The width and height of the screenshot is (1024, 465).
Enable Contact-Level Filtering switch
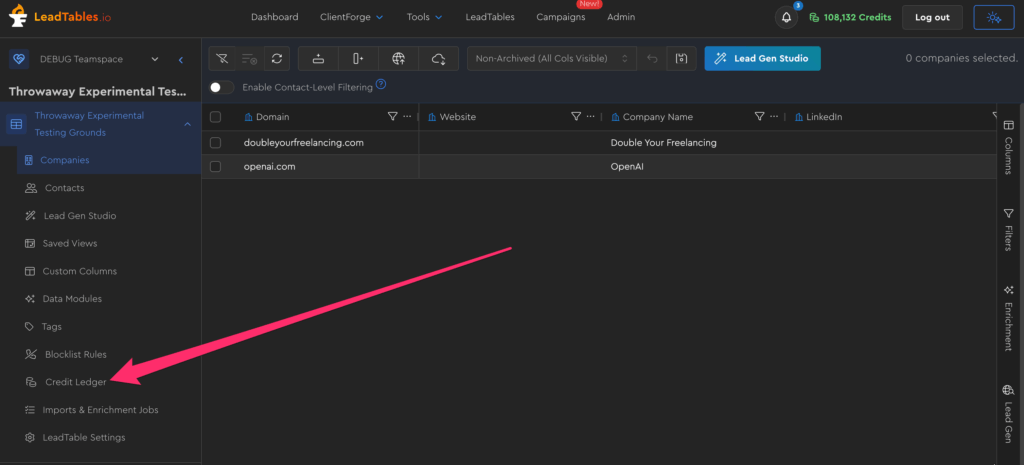[221, 87]
